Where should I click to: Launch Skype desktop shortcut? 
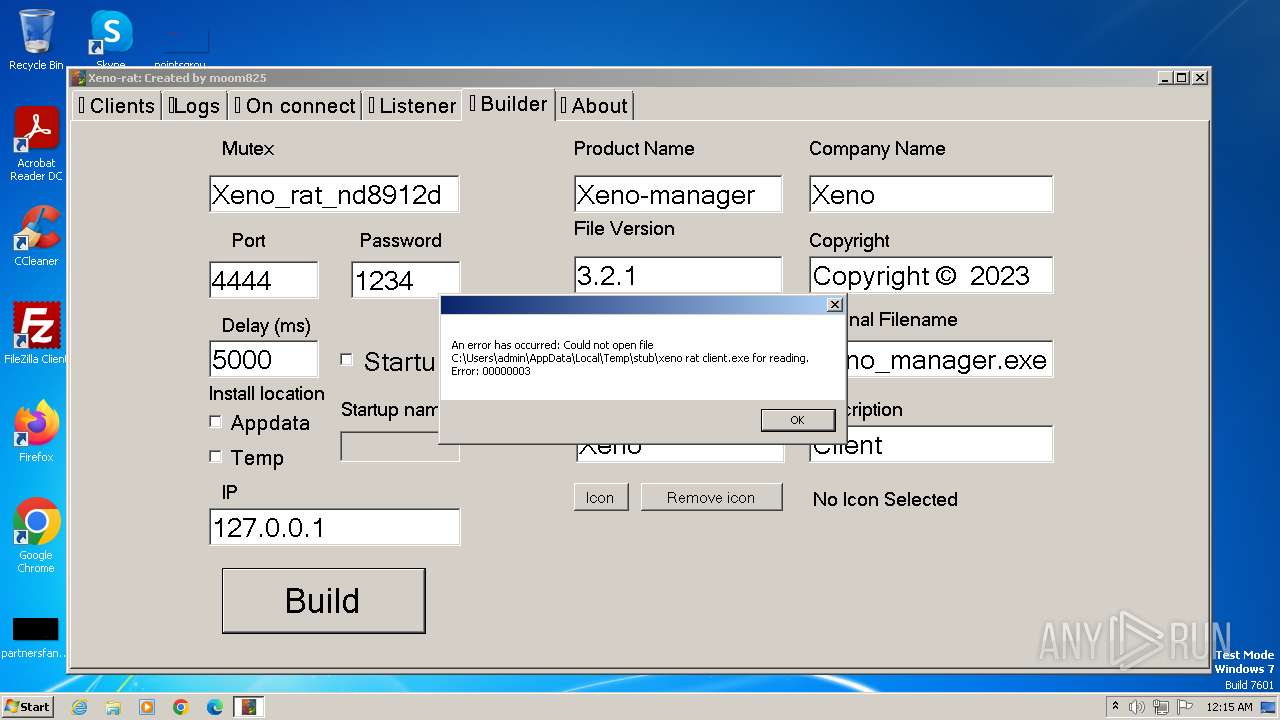111,40
